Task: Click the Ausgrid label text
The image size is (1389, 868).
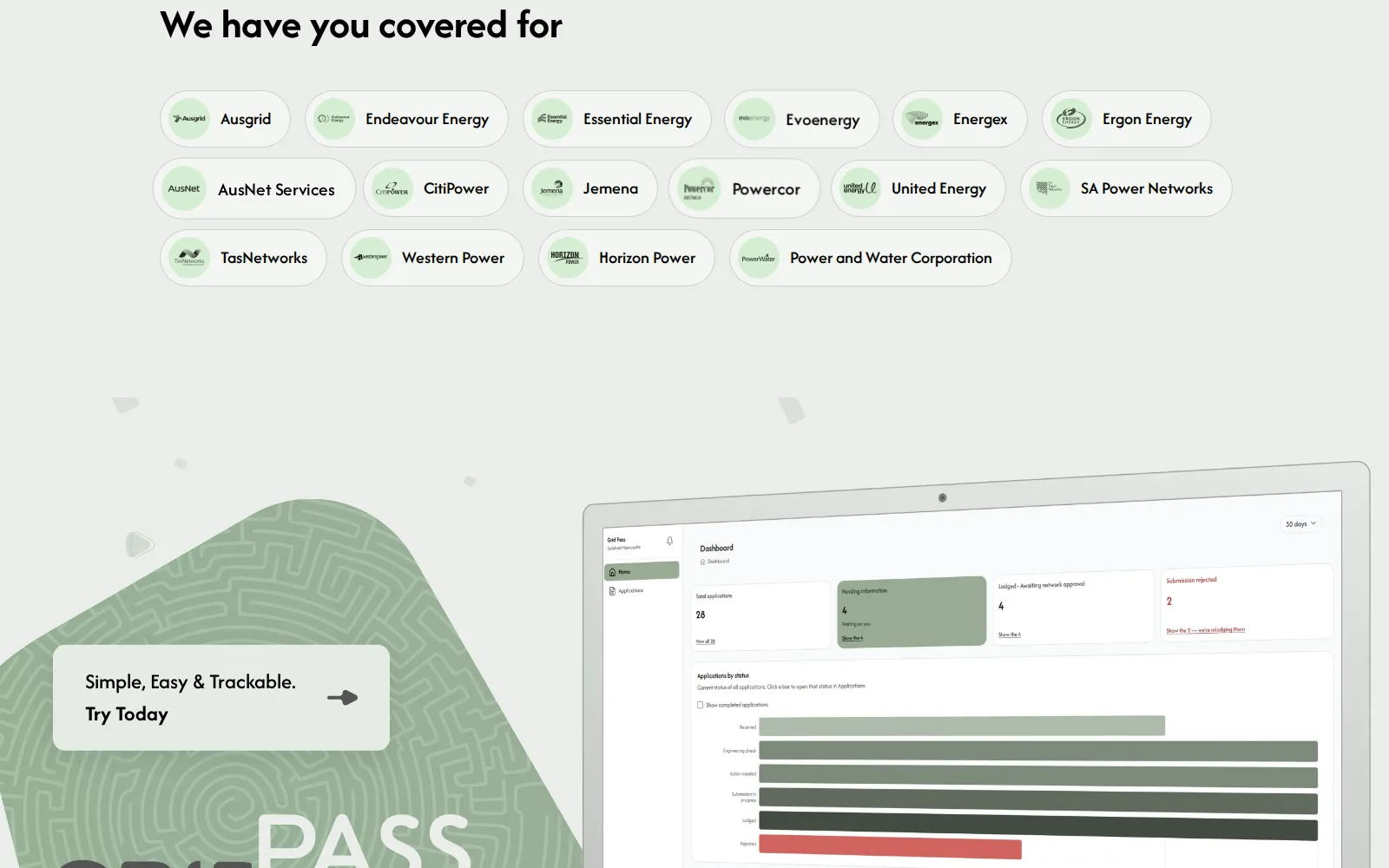Action: [246, 119]
